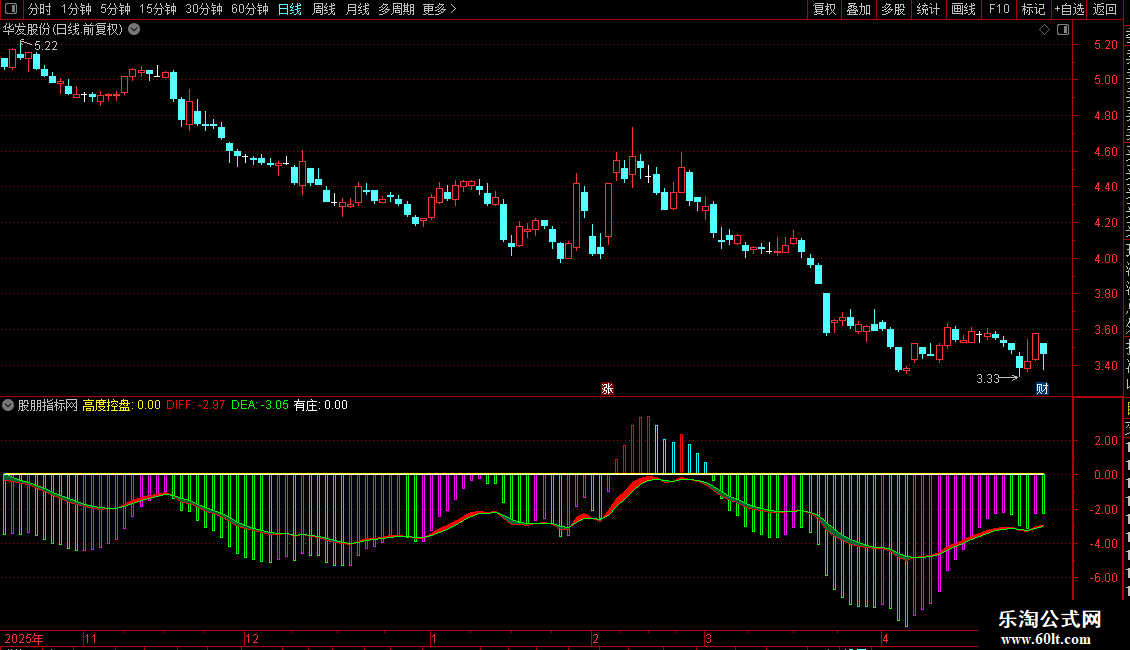
Task: Select the 30分钟 period
Action: click(204, 9)
